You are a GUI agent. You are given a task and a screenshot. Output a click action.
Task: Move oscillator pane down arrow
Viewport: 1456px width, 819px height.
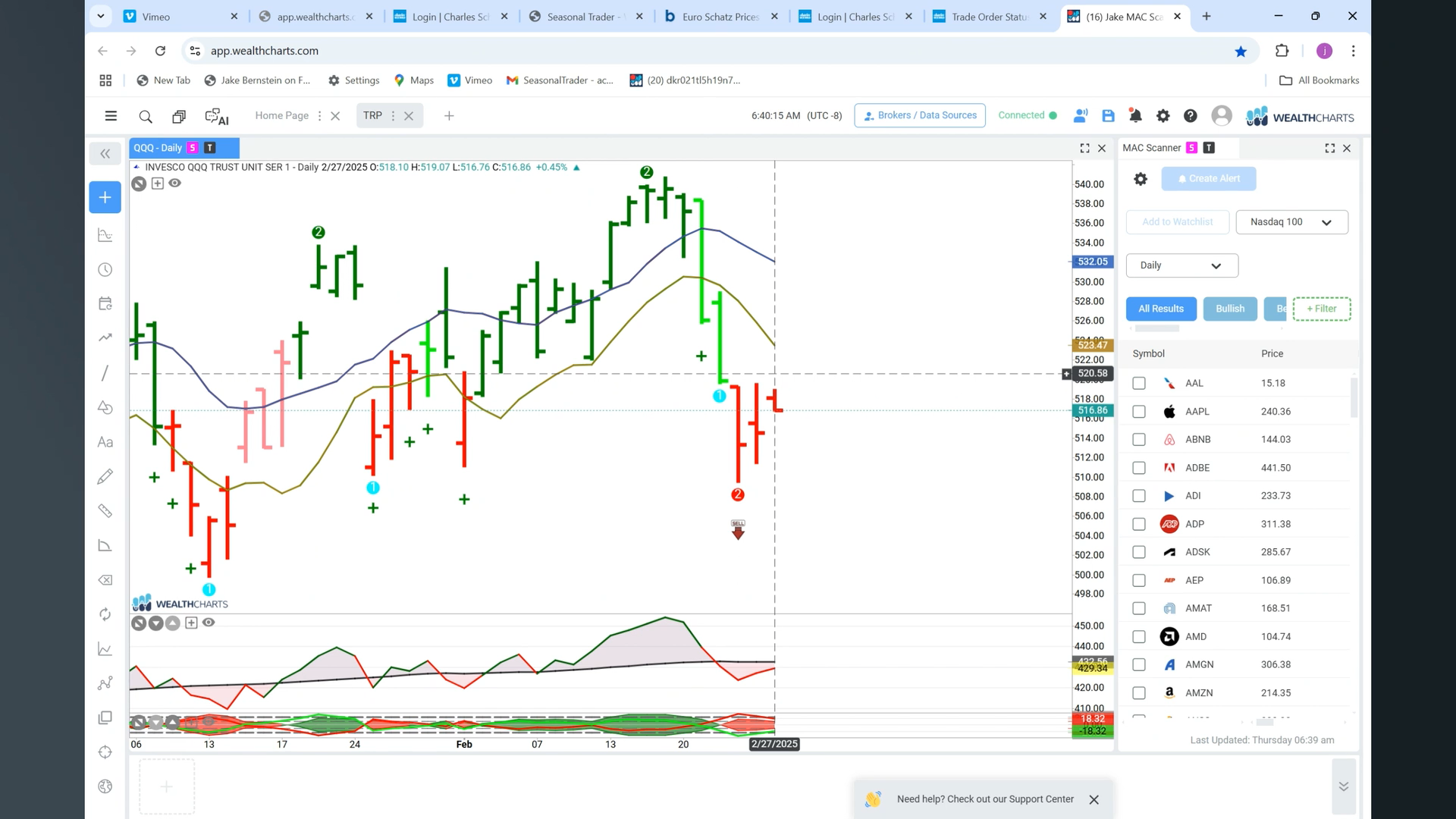pos(155,623)
